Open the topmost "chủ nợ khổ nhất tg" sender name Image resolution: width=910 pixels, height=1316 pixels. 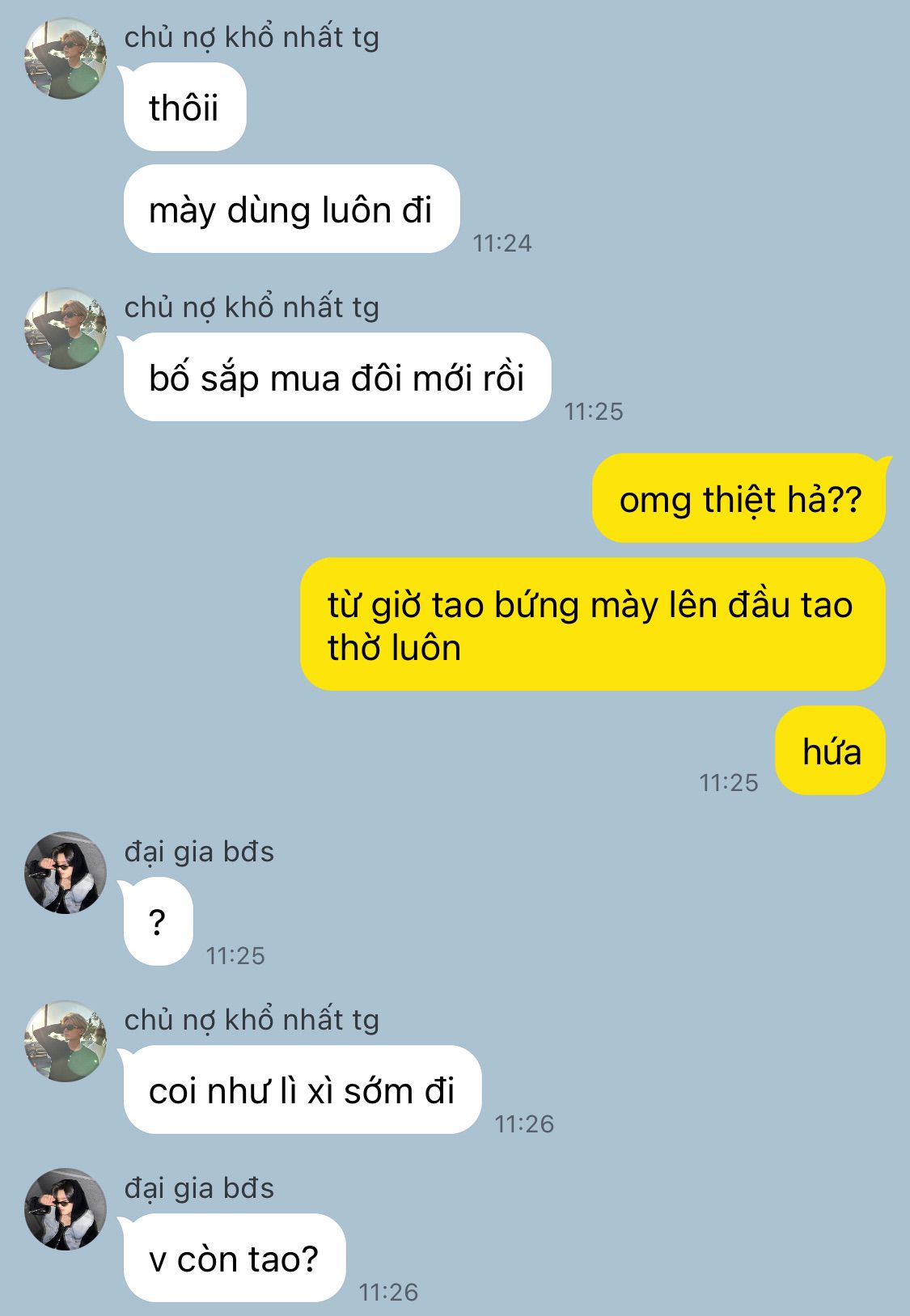pos(252,37)
